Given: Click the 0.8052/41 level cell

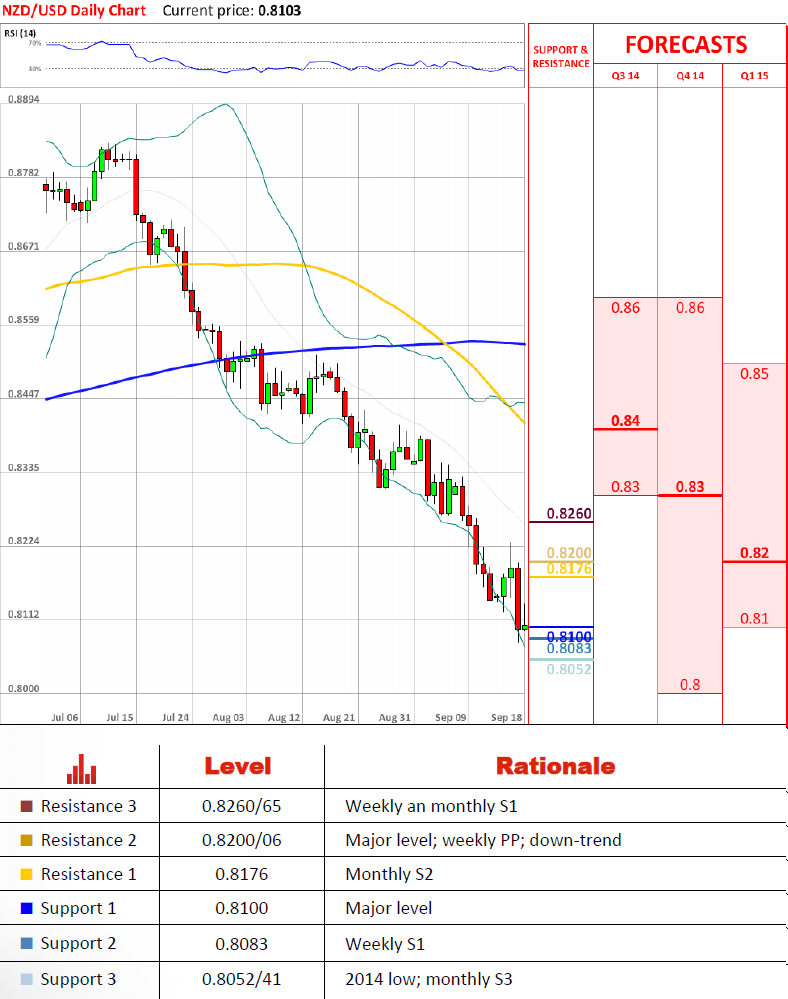Looking at the screenshot, I should coord(241,979).
